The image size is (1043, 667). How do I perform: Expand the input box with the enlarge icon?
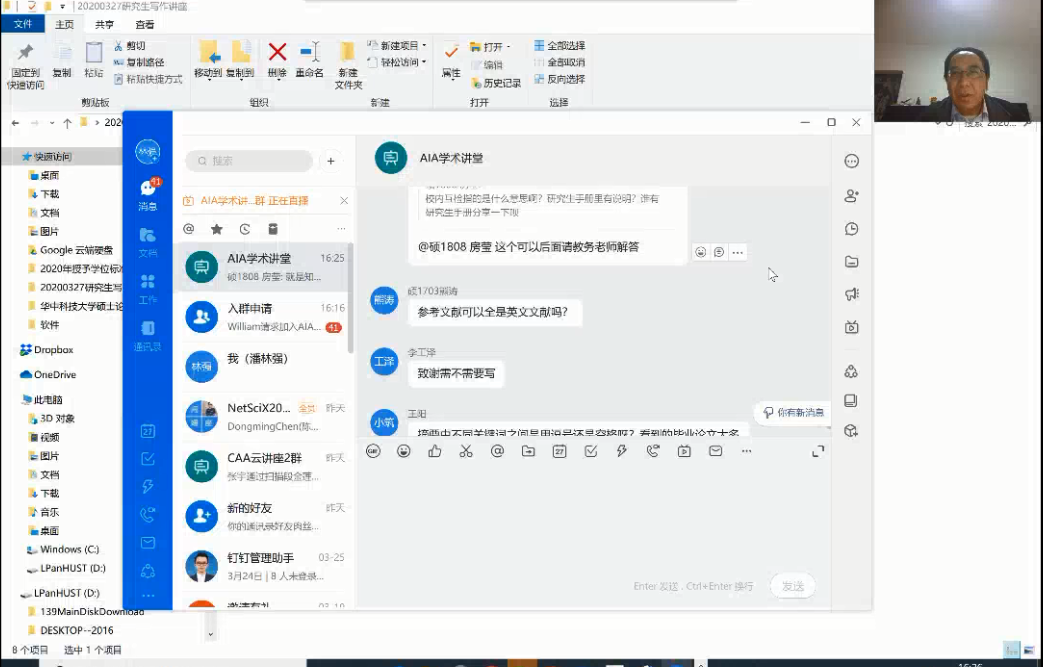[818, 451]
